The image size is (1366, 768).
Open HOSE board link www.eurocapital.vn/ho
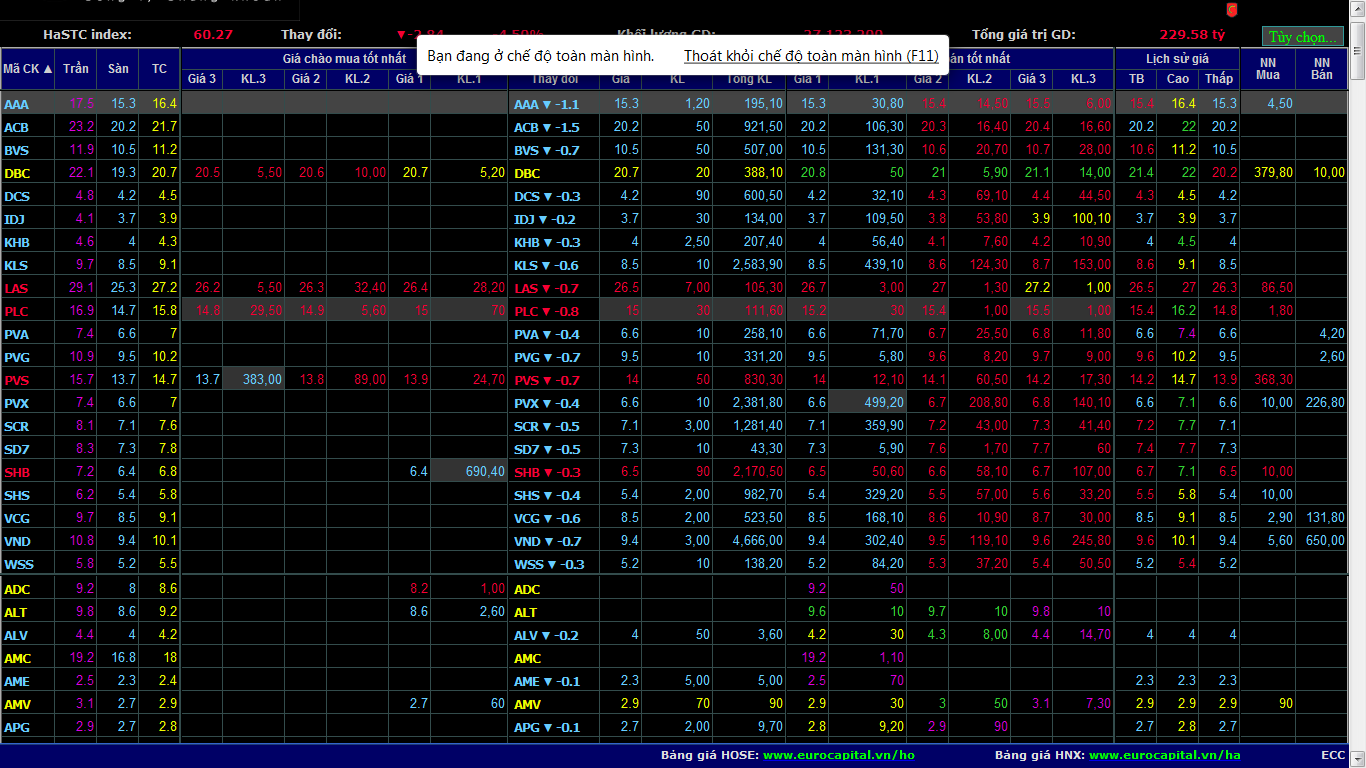coord(839,755)
